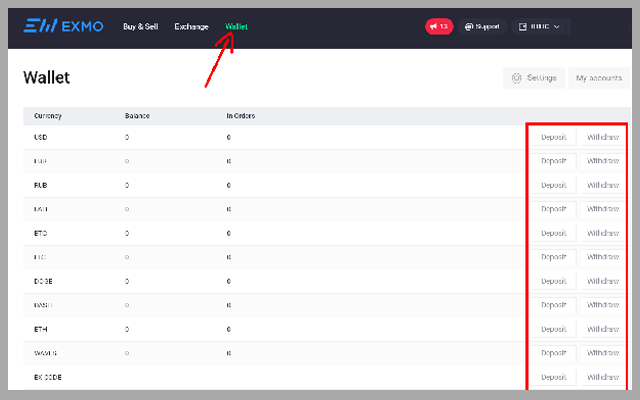640x400 pixels.
Task: Open the Buy & Sell menu
Action: (x=140, y=26)
